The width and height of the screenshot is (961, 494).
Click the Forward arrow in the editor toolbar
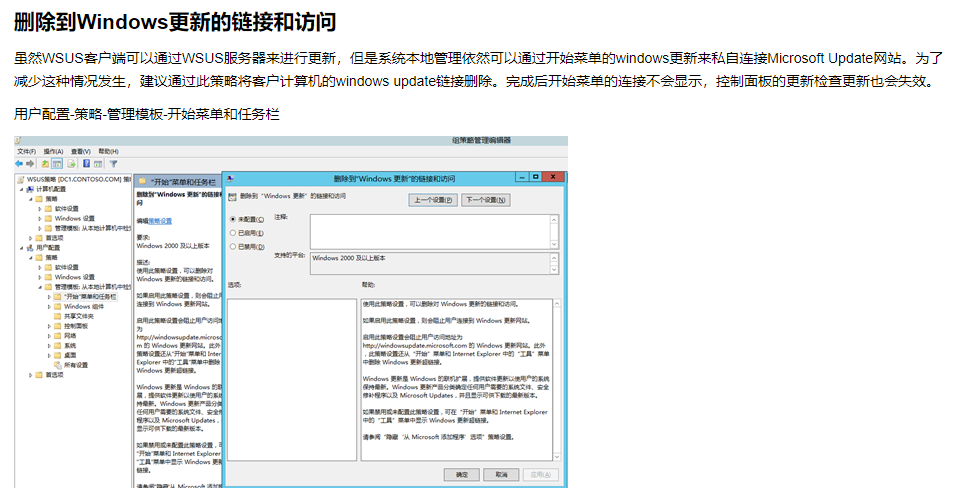click(x=30, y=164)
